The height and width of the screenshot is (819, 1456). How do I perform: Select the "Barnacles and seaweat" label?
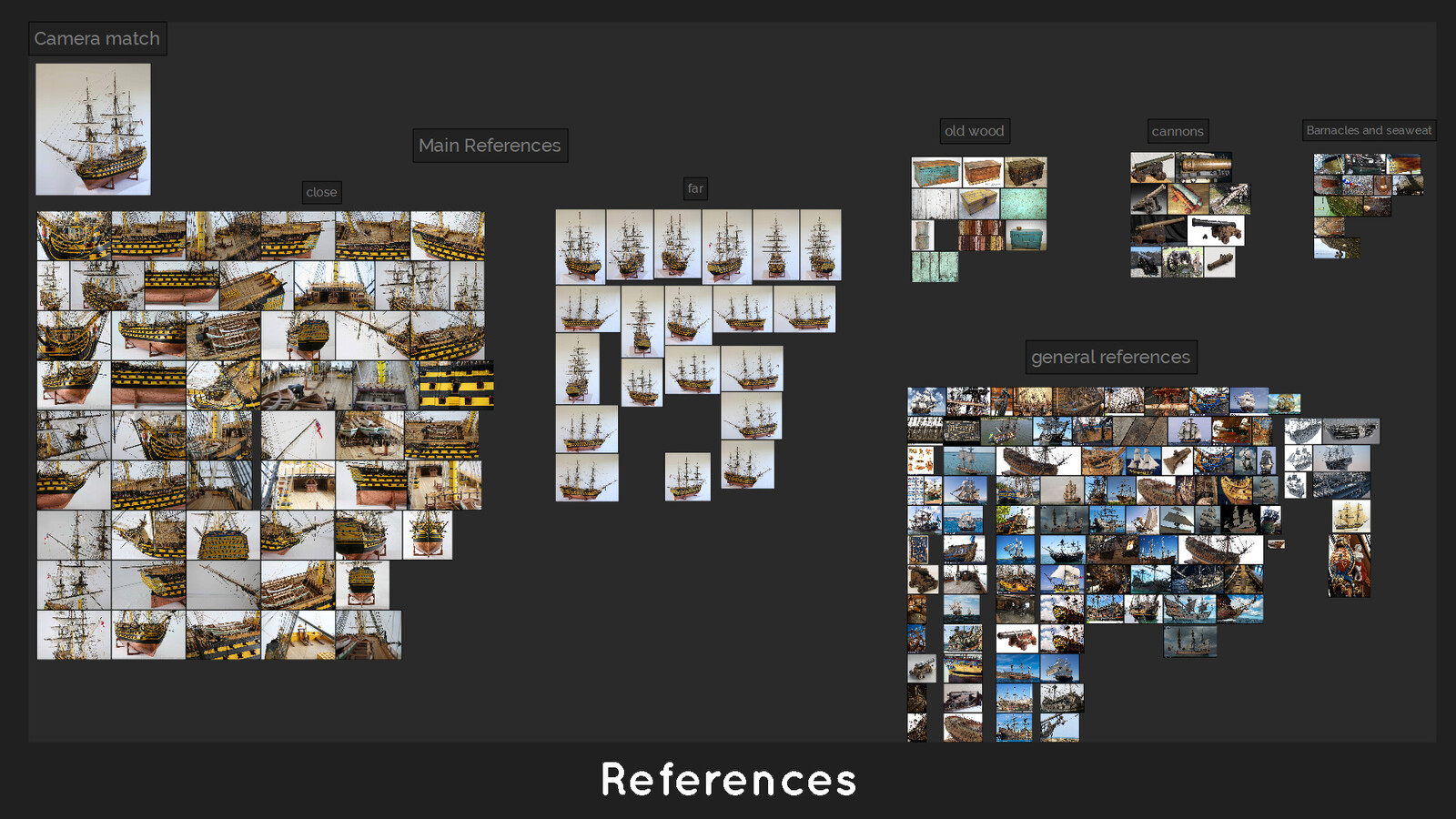[x=1369, y=130]
